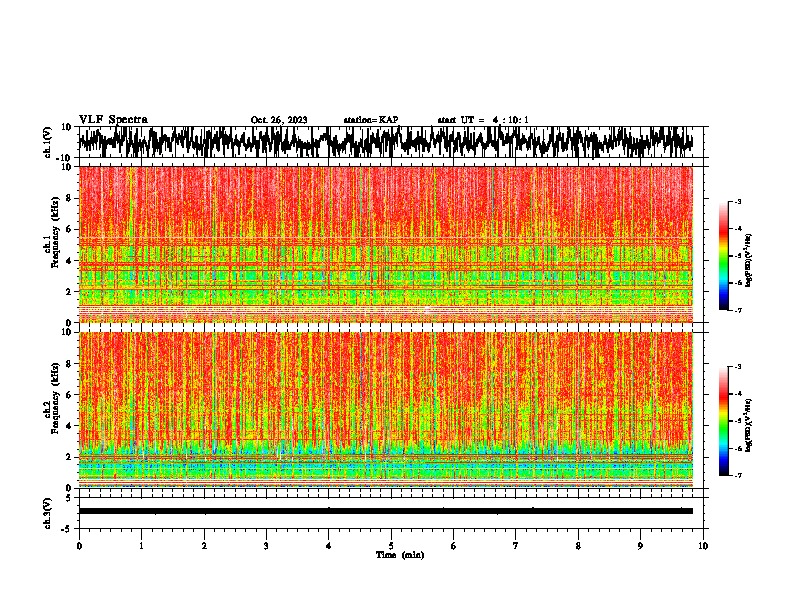The image size is (792, 612).
Task: Click the ch.2 colorbar next to the lower spectrogram
Action: point(724,421)
